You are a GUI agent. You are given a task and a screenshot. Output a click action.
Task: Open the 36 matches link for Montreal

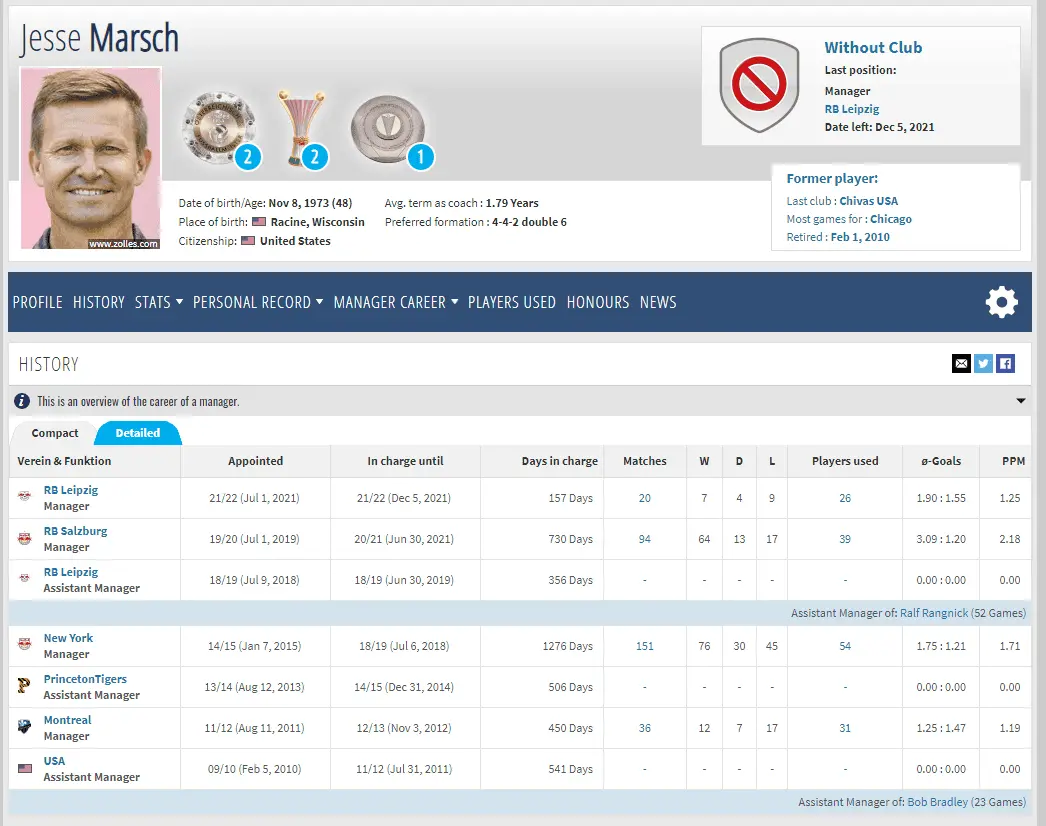644,728
